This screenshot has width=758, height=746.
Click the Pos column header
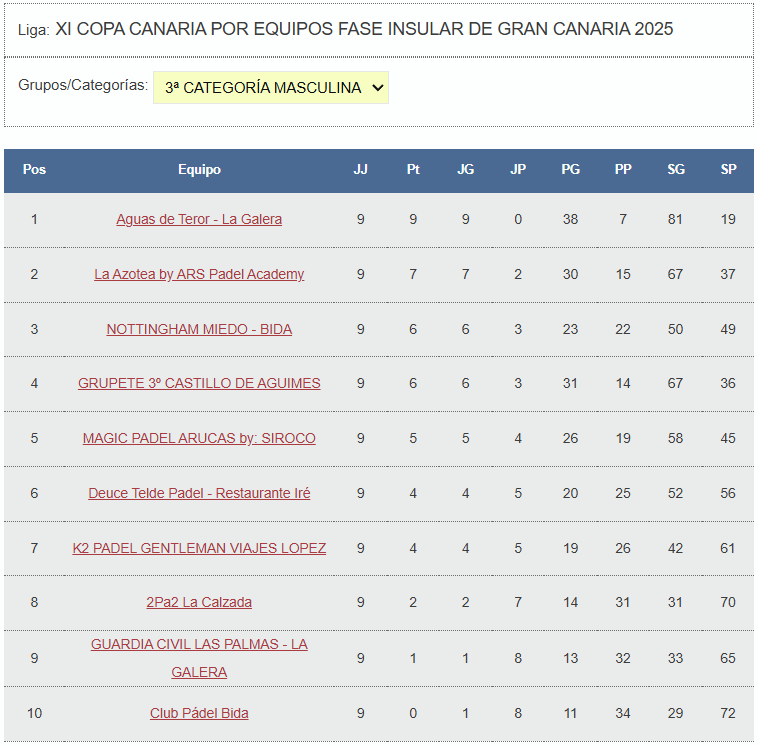tap(34, 170)
